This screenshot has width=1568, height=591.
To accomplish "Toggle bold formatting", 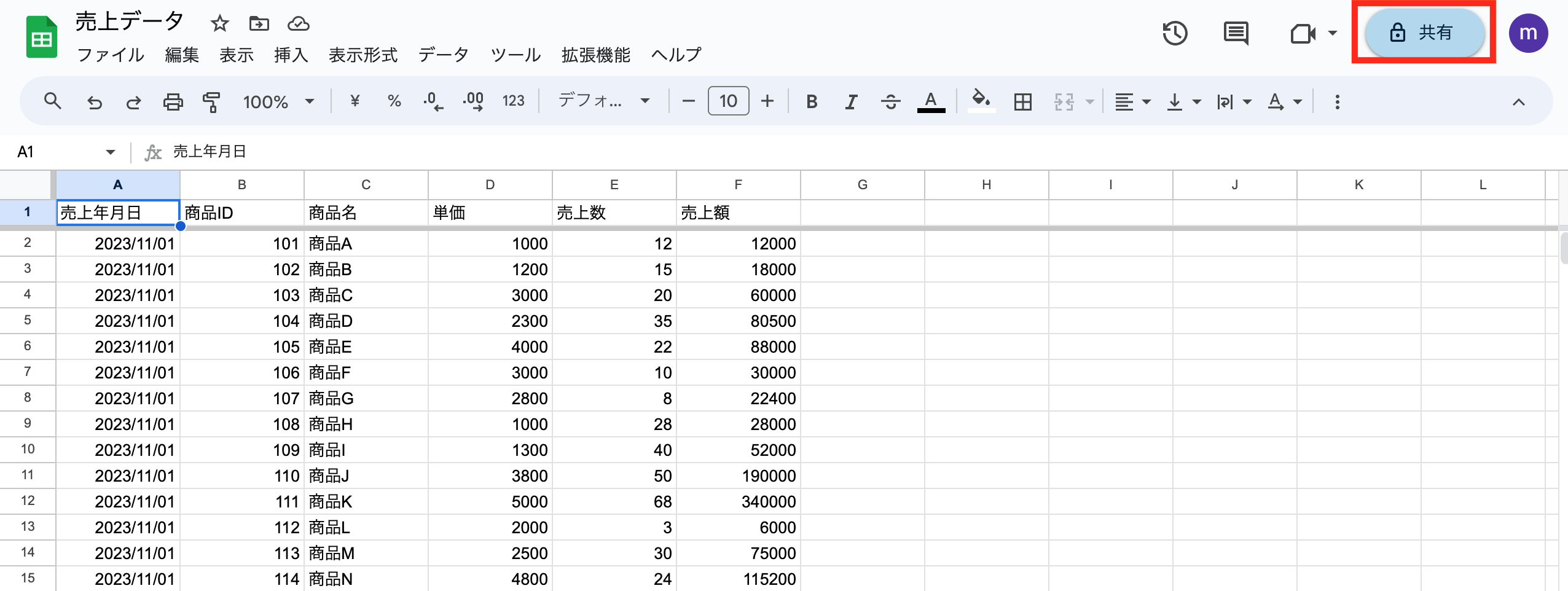I will click(812, 101).
